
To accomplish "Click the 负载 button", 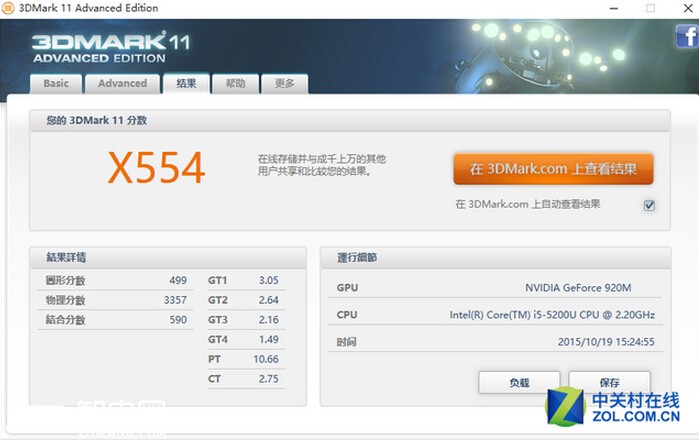I will pos(519,383).
